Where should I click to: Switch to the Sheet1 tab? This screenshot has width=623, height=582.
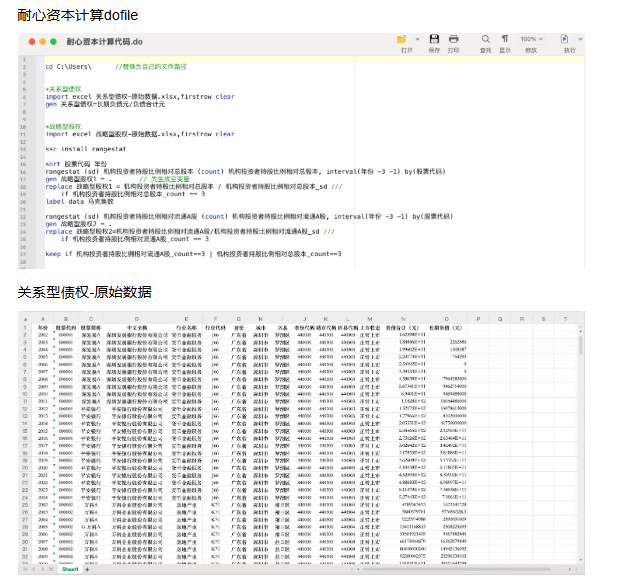pos(70,569)
